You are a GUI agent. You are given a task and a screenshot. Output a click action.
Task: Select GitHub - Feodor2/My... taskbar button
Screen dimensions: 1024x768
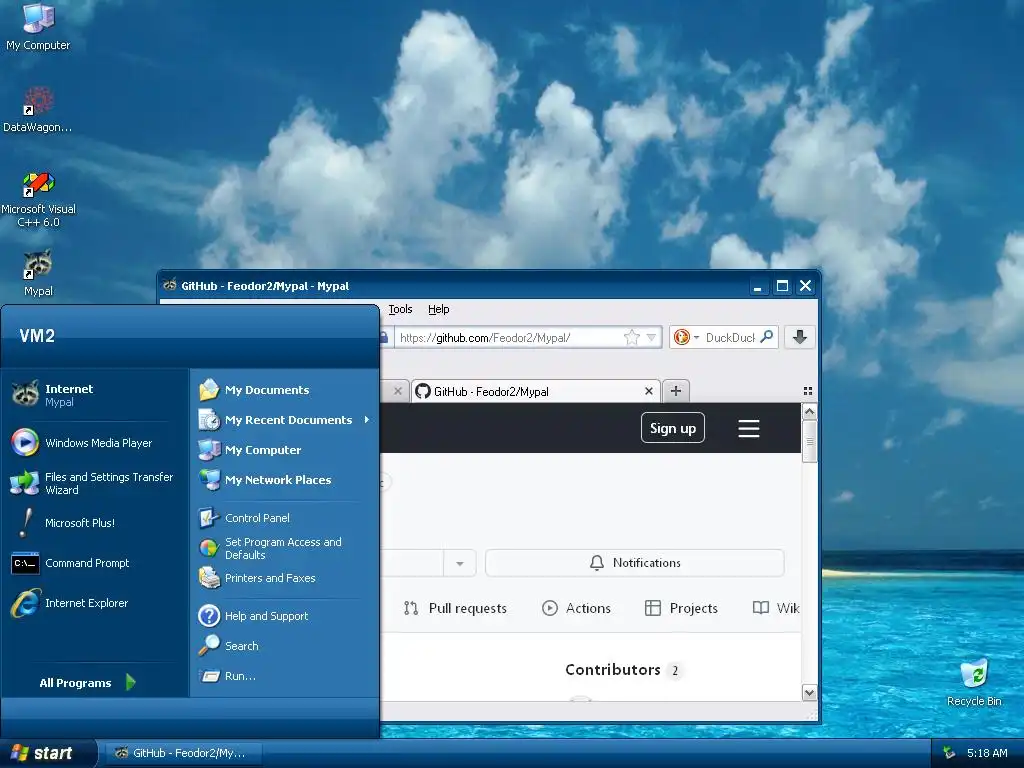point(184,753)
